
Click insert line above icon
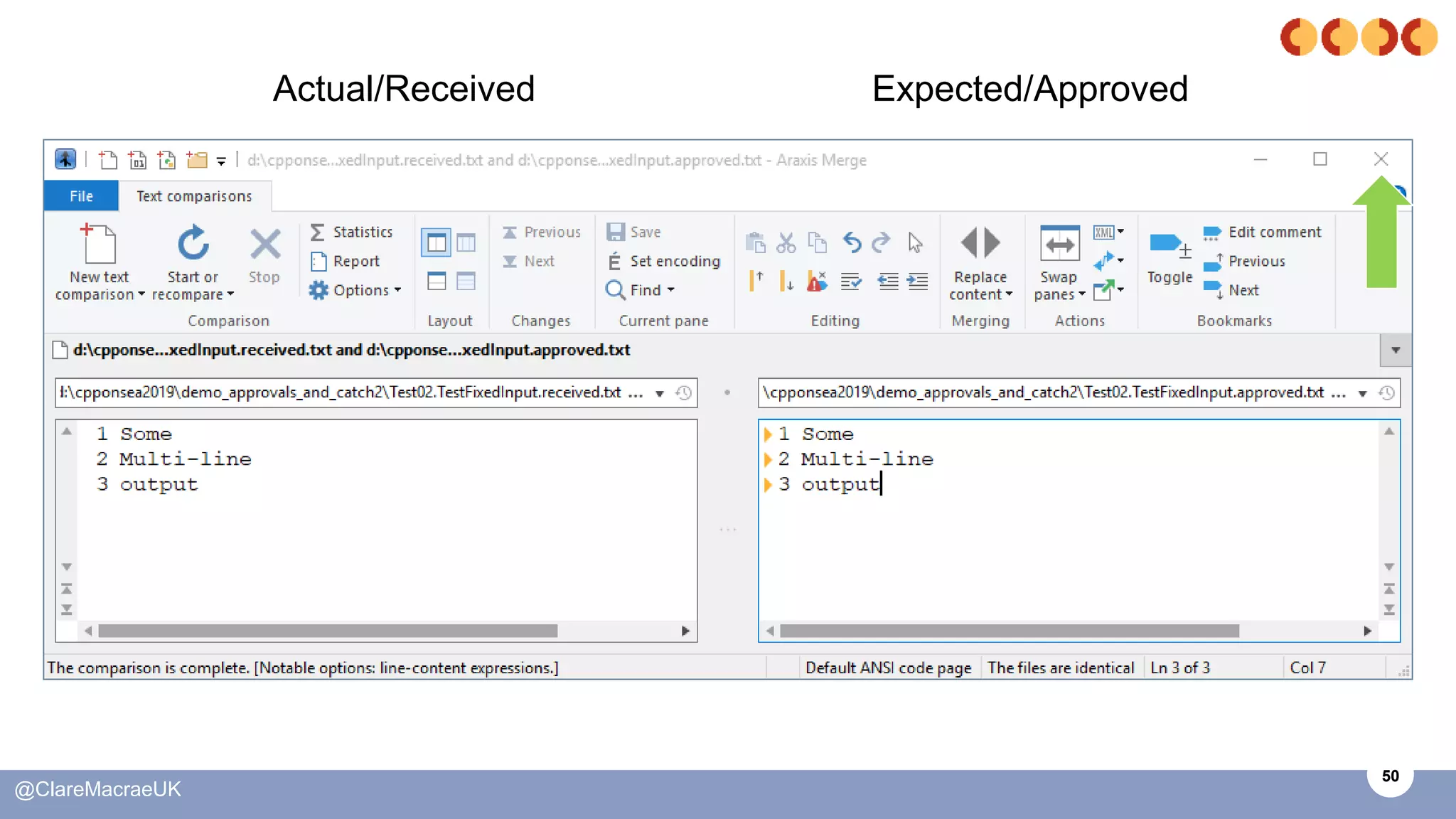756,281
